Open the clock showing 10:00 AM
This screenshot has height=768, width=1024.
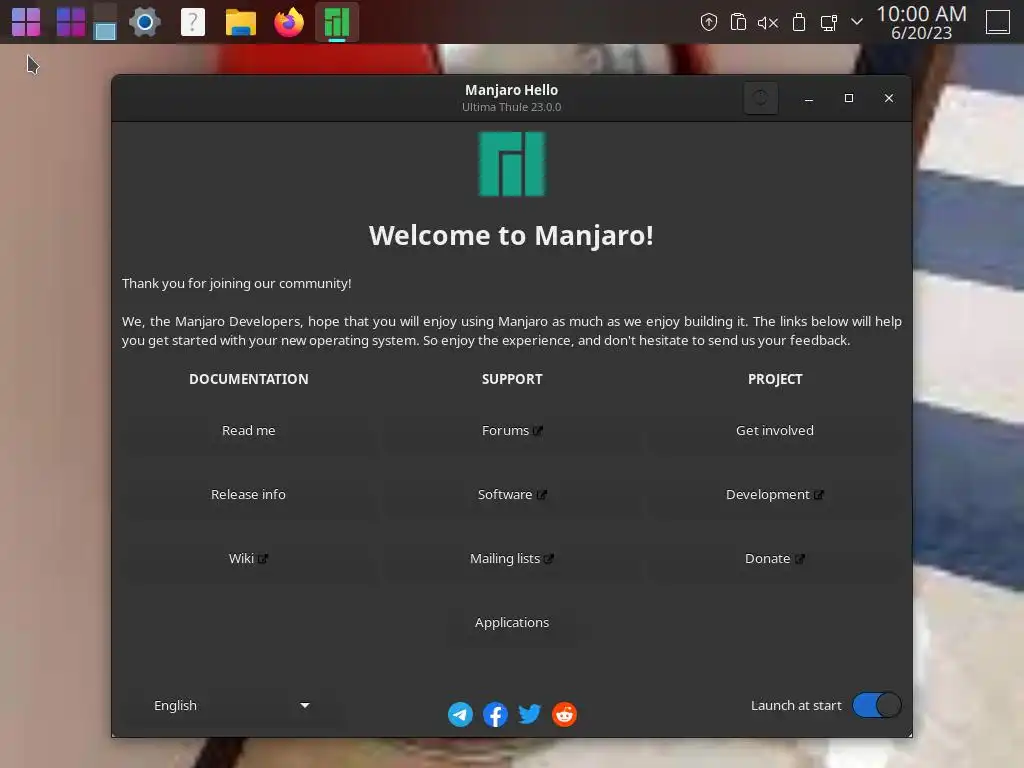[921, 23]
